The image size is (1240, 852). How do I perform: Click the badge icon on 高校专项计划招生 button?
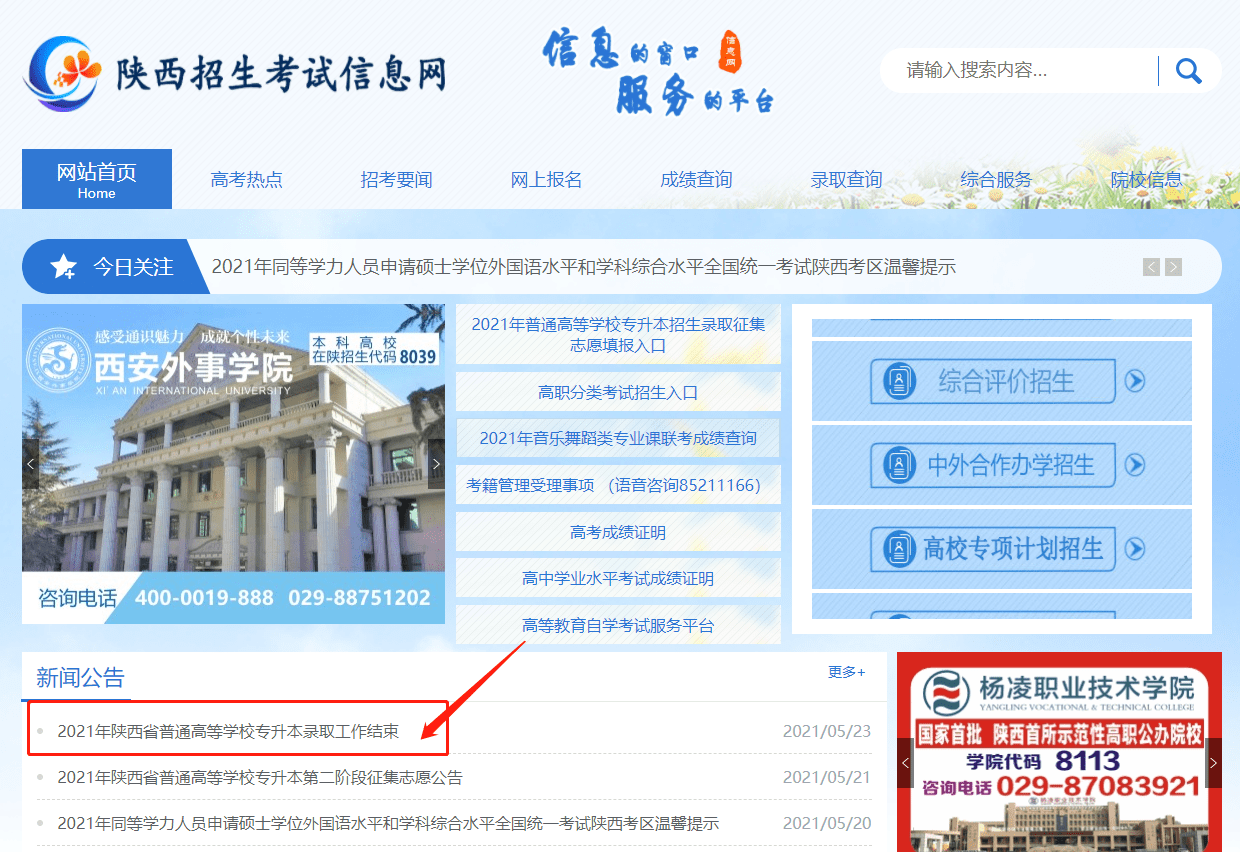(x=900, y=548)
